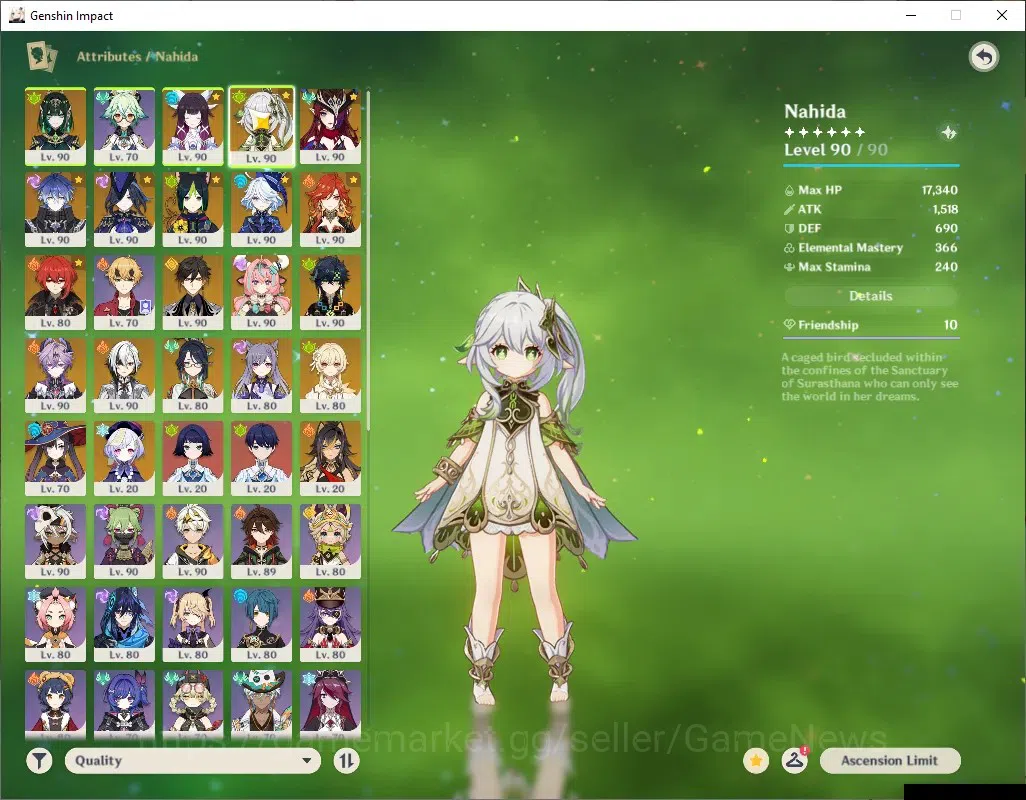
Task: Select Clorinde portrait with the tricorn hat
Action: [124, 209]
